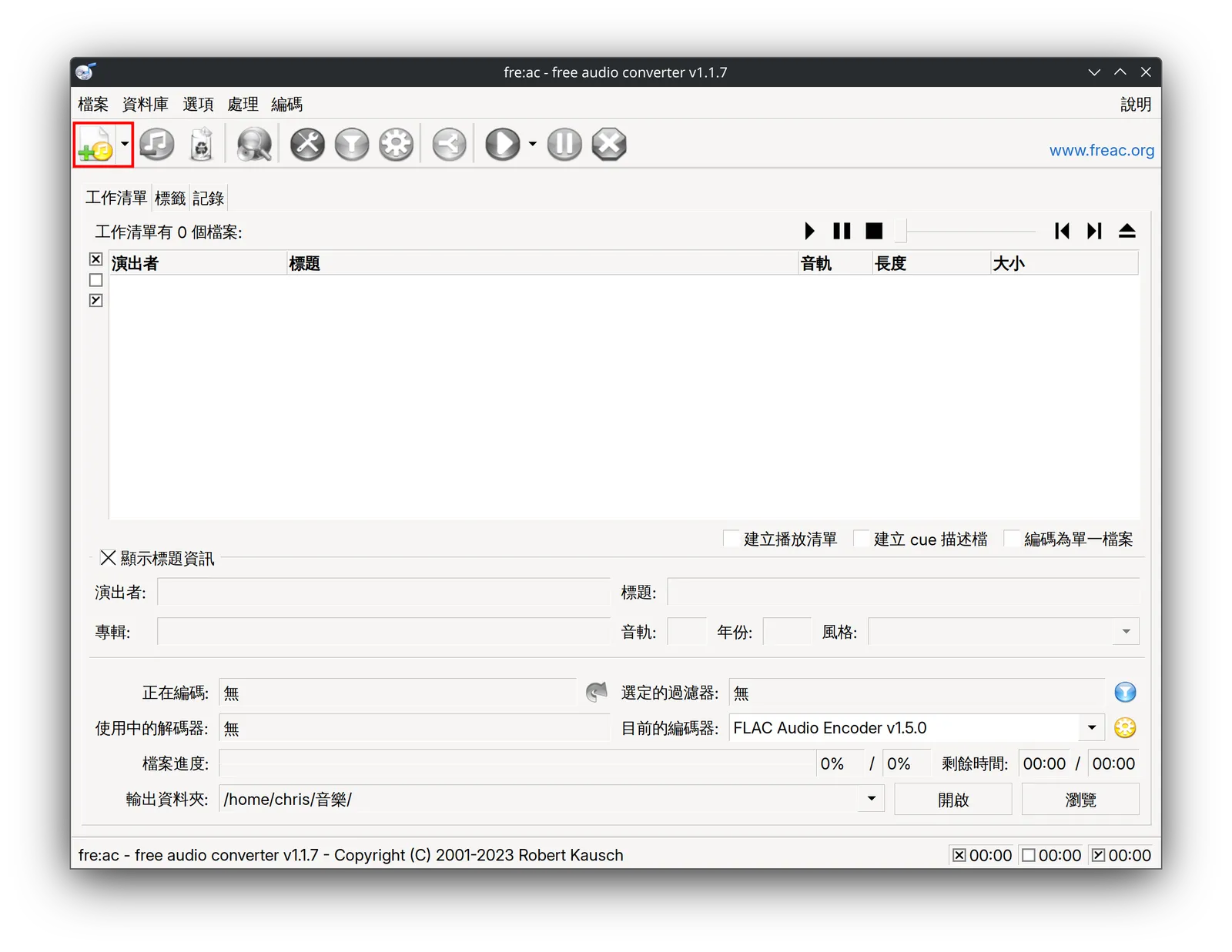
Task: Click the 標題 input field
Action: point(903,592)
